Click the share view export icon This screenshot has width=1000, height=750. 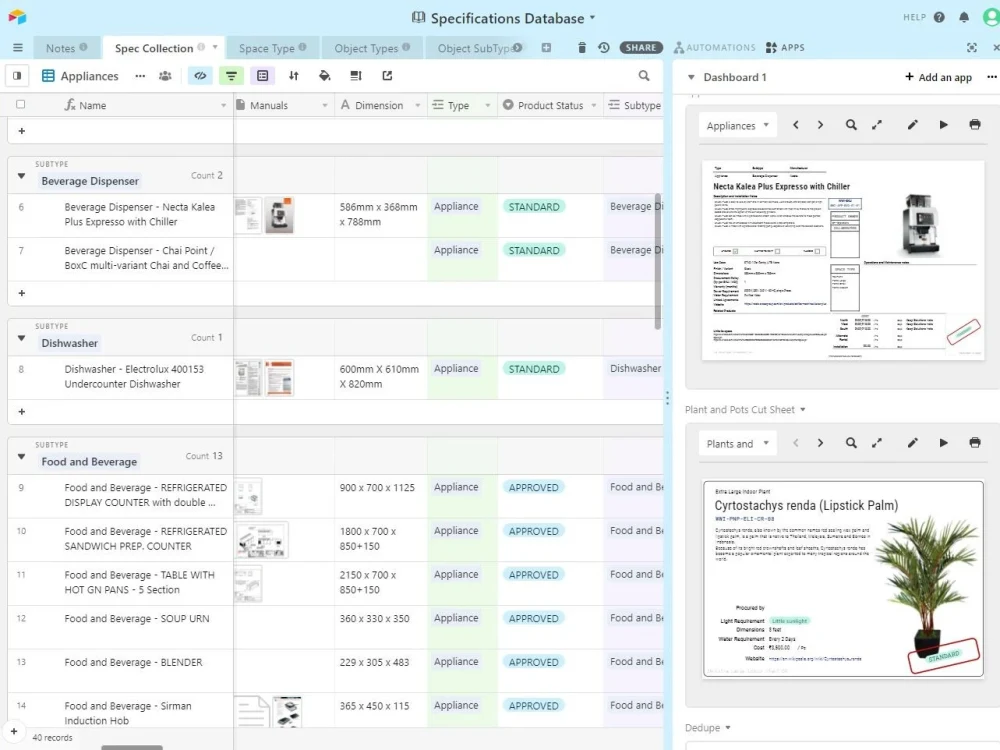pyautogui.click(x=387, y=76)
